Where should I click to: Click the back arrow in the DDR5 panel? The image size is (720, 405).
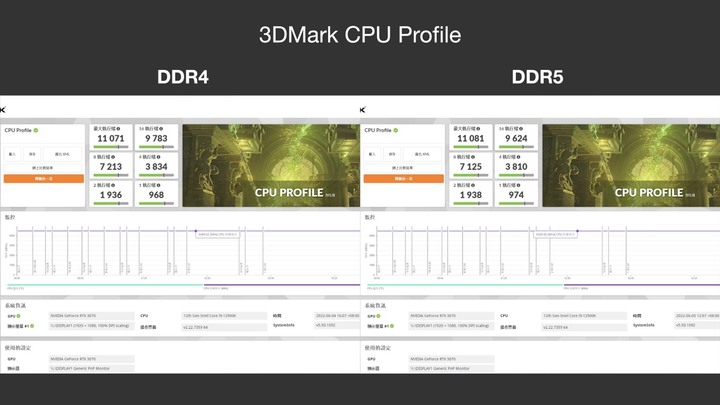(x=363, y=110)
